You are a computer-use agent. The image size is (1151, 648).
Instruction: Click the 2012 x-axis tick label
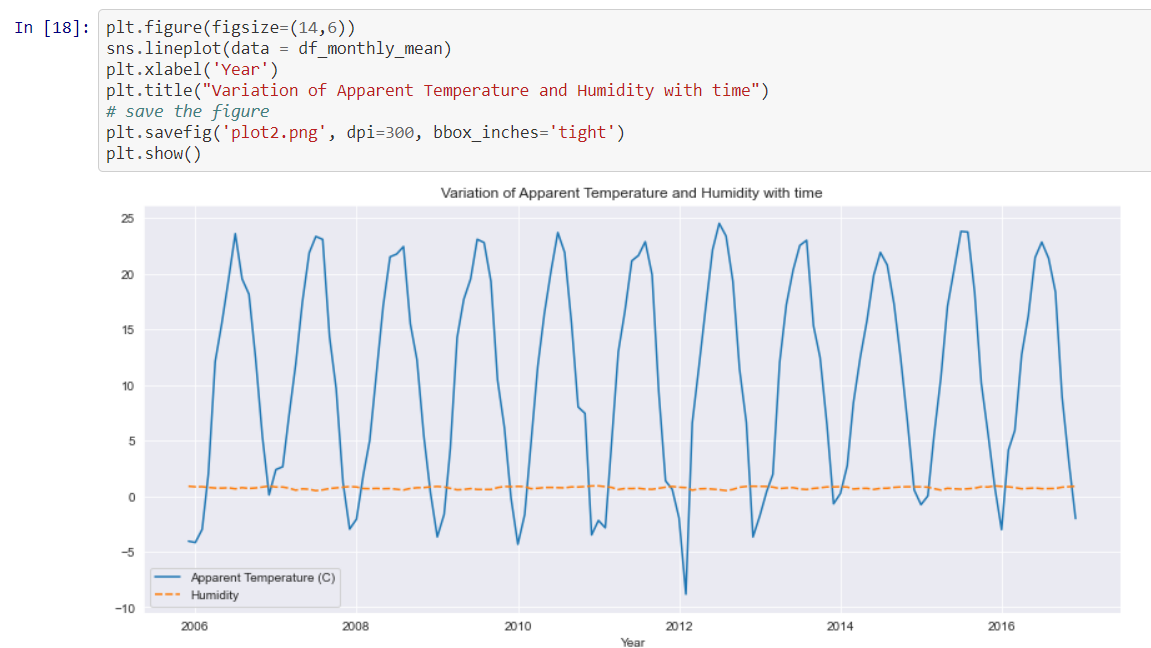pyautogui.click(x=679, y=625)
